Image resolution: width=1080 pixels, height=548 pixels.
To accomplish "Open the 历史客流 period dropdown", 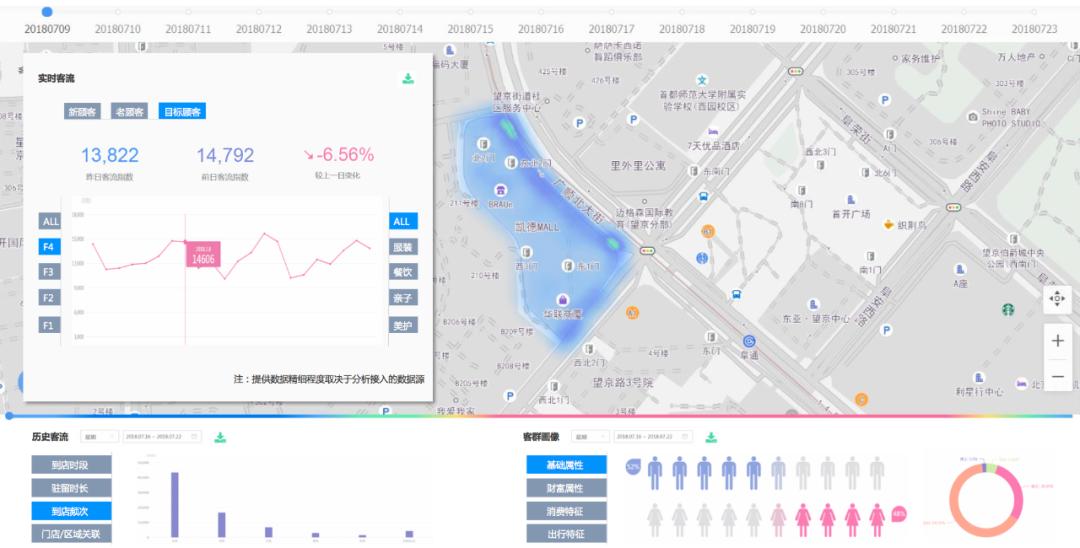I will (100, 437).
